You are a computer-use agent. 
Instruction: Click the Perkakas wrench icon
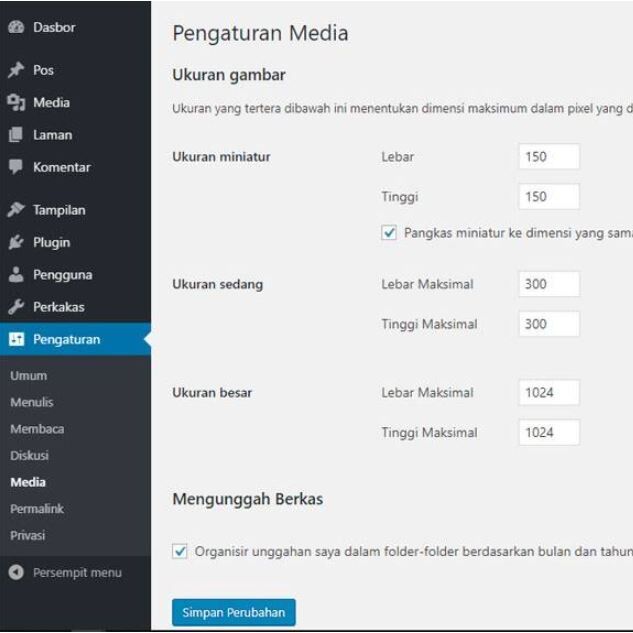pos(16,307)
